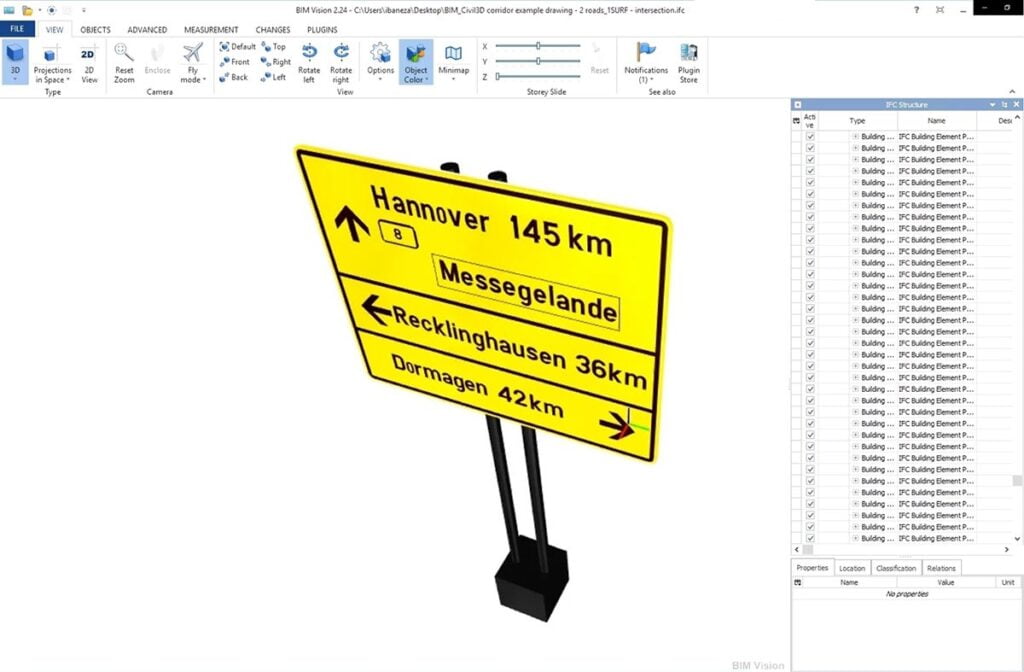Switch to the Classification properties tab
This screenshot has width=1024, height=672.
(x=895, y=568)
